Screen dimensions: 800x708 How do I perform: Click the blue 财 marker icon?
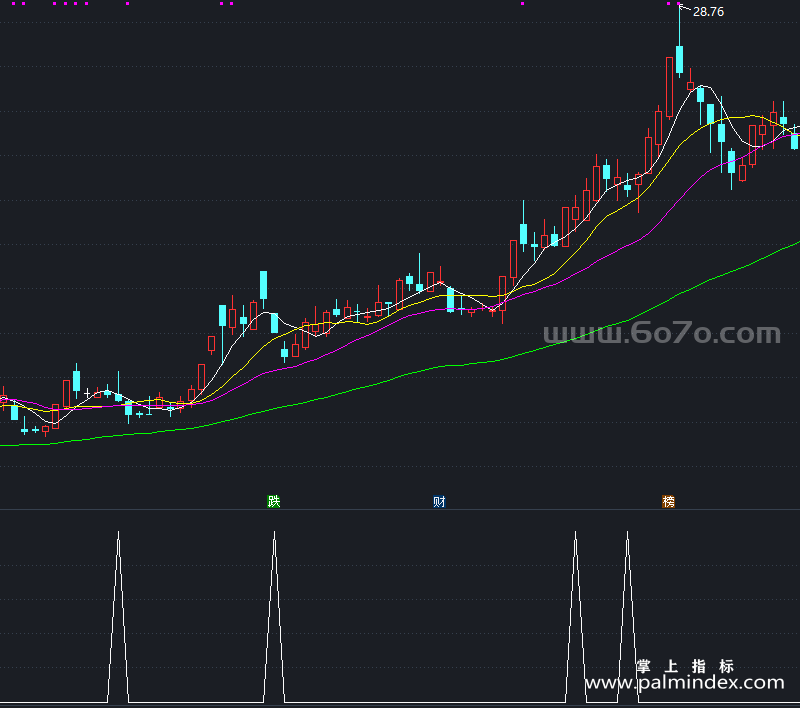click(439, 501)
